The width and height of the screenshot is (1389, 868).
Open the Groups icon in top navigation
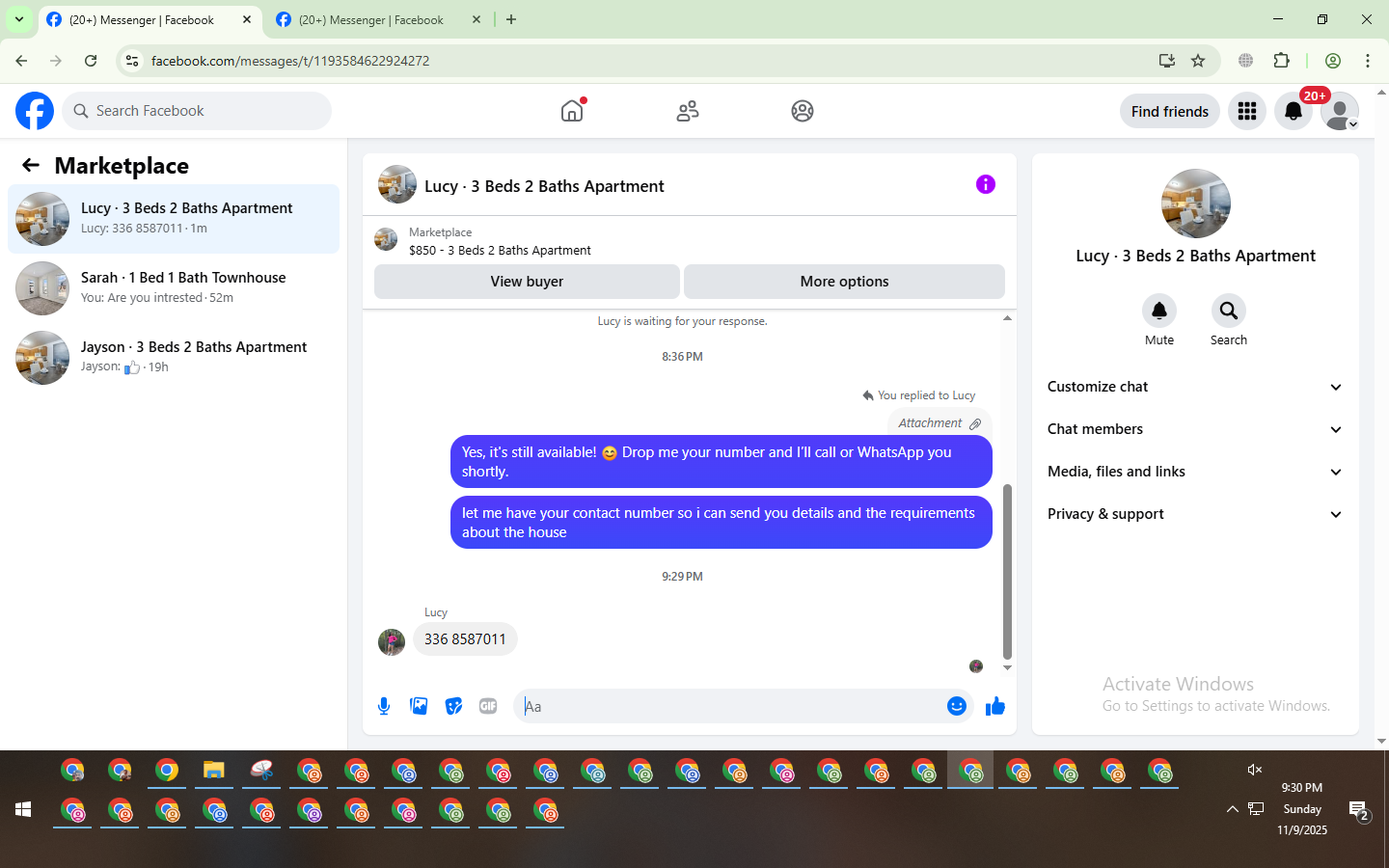point(803,111)
